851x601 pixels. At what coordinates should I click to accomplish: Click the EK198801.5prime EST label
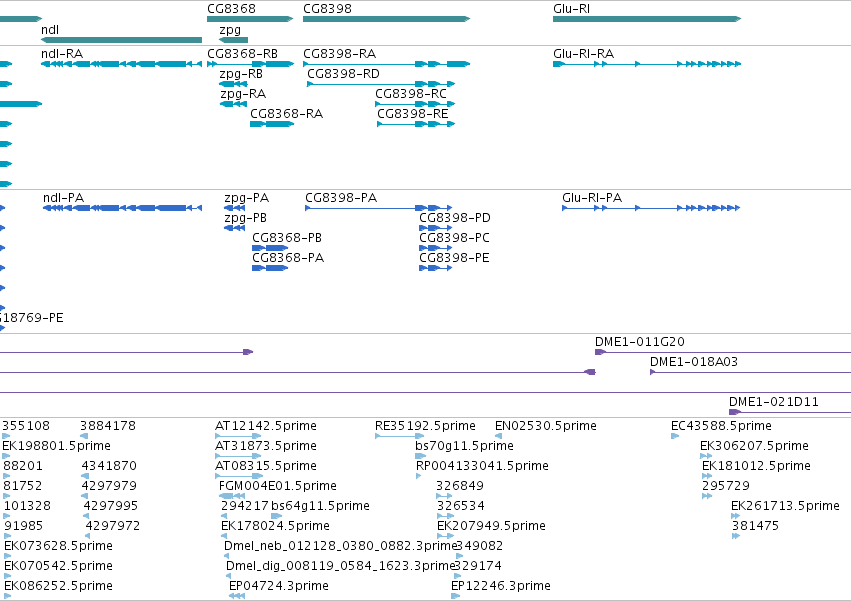[56, 446]
